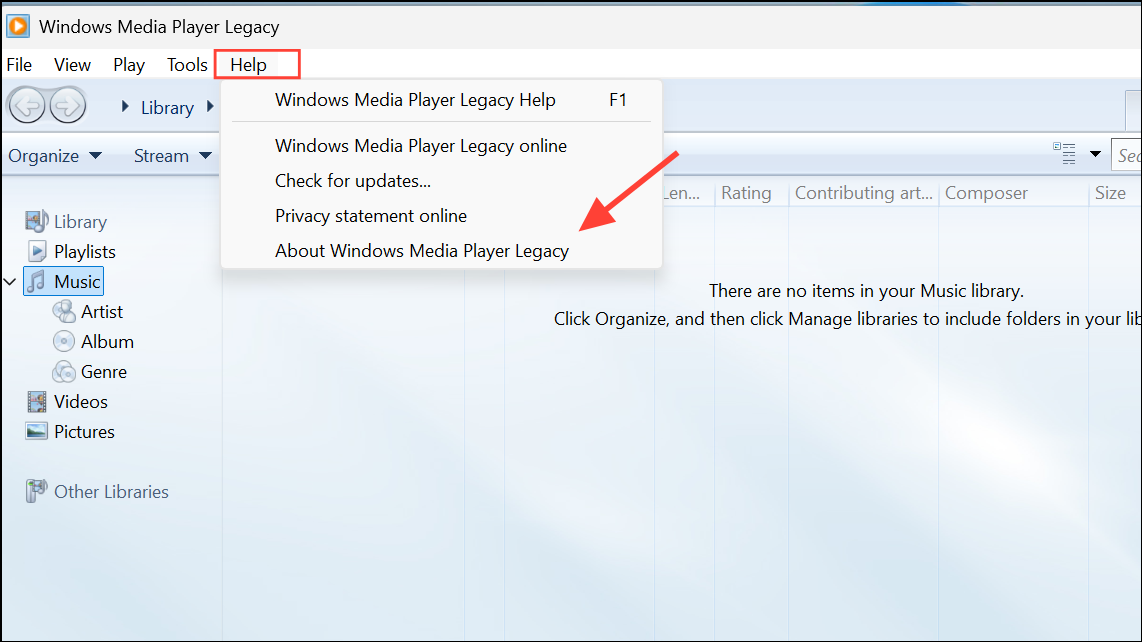Image resolution: width=1142 pixels, height=642 pixels.
Task: Click the Album disc icon
Action: point(64,341)
